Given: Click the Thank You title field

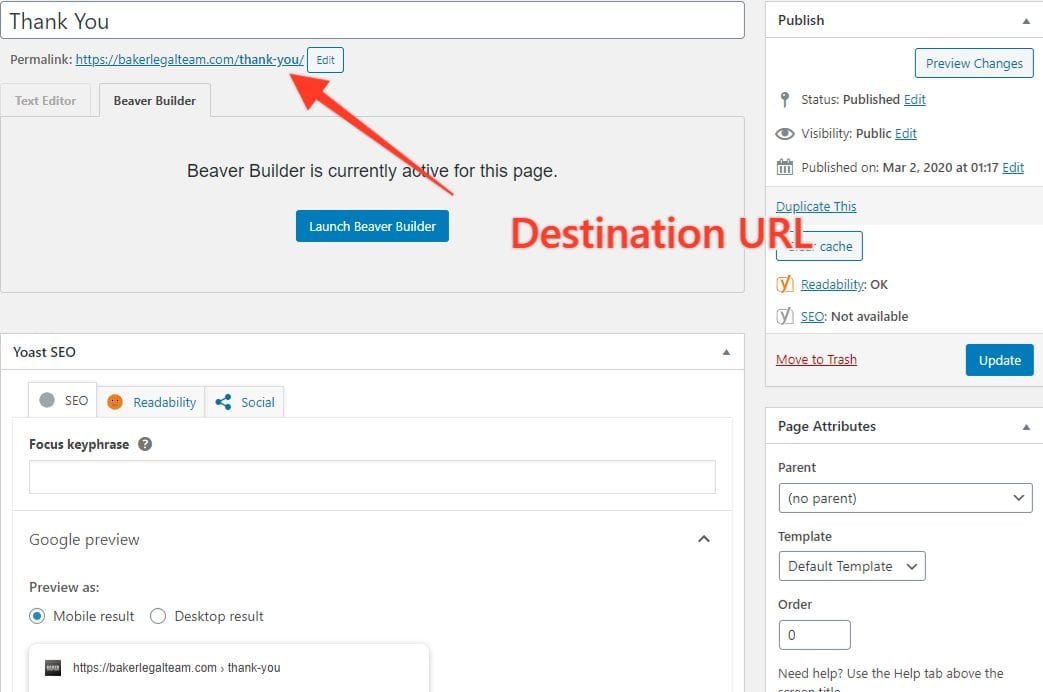Looking at the screenshot, I should pyautogui.click(x=372, y=21).
